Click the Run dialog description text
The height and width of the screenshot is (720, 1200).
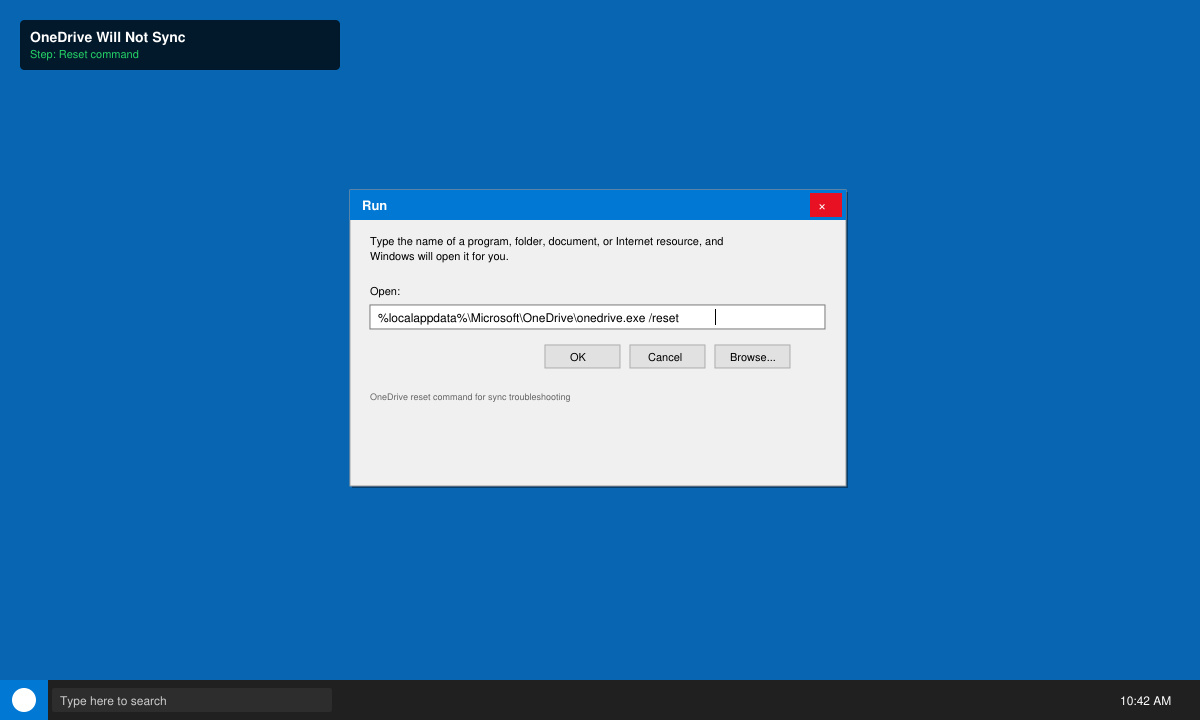coord(547,248)
